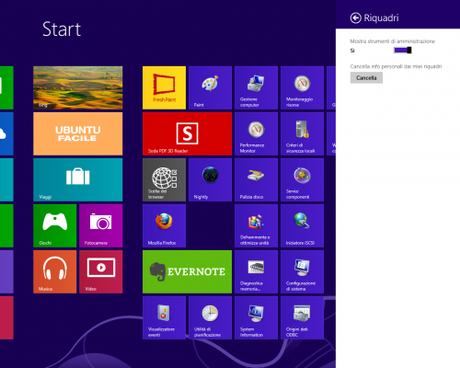
Task: Click the Cancella button
Action: [x=366, y=78]
